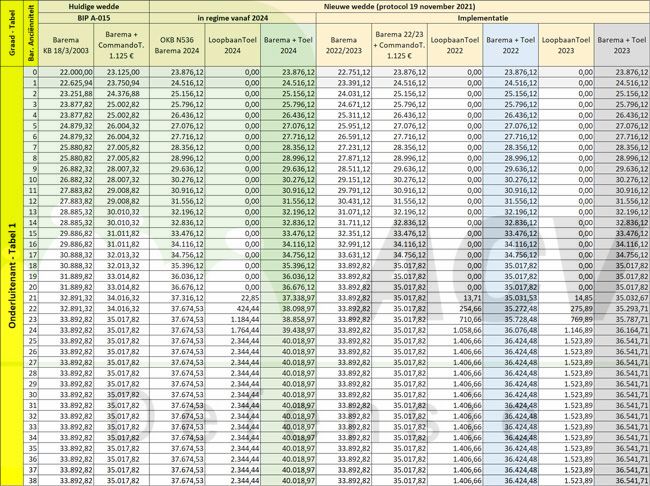The image size is (650, 486).
Task: Select the cell showing 35.272,48
Action: (510, 309)
